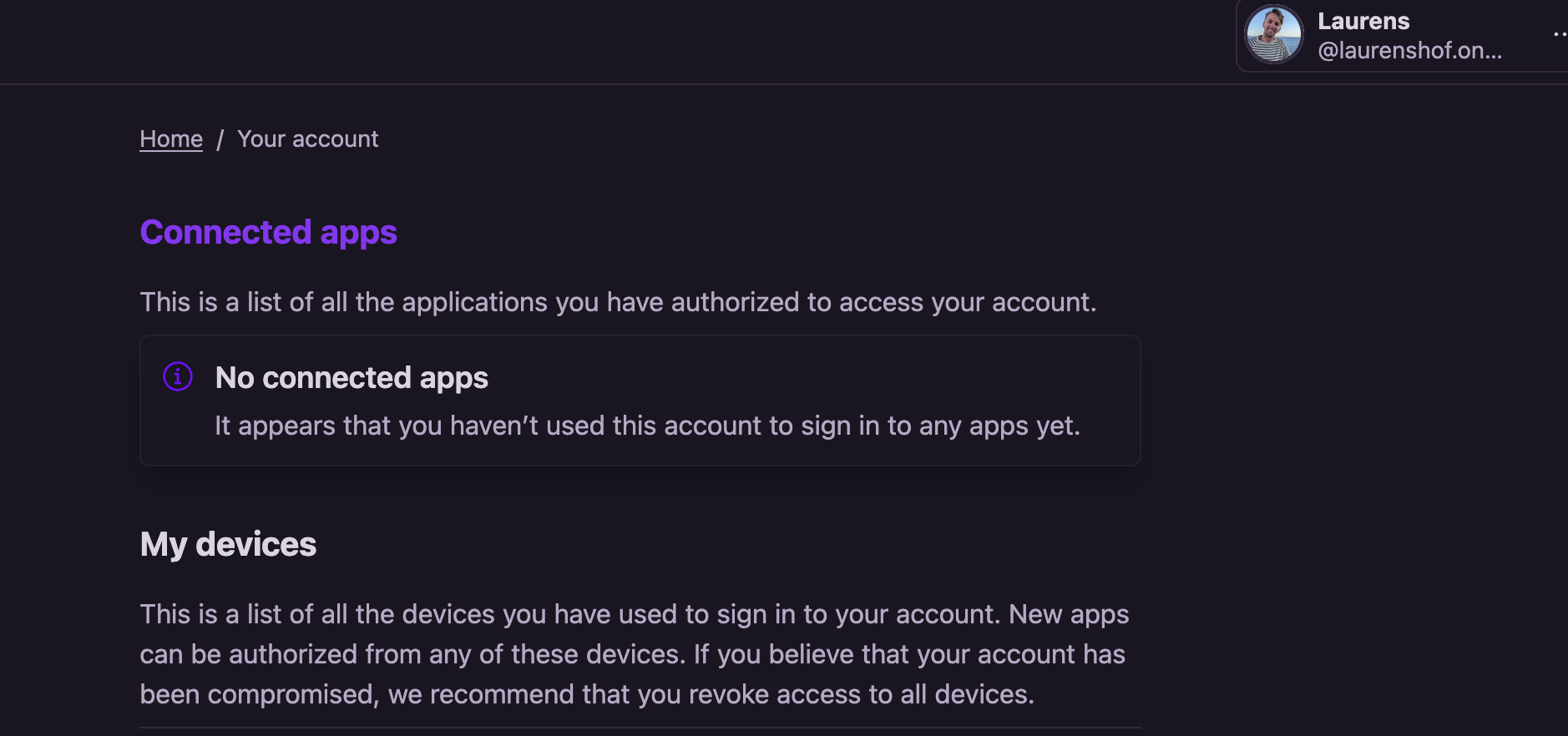Click the Laurens display name
Viewport: 1568px width, 736px height.
1363,21
